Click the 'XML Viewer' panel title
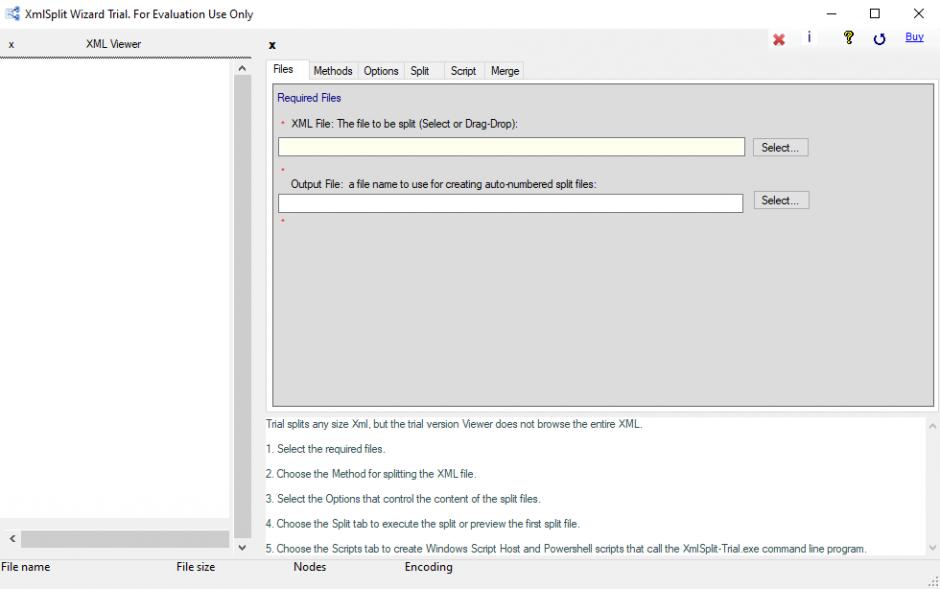940x589 pixels. 113,44
